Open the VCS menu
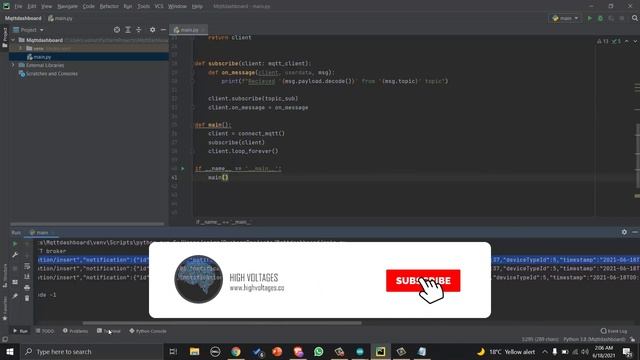 click(x=159, y=7)
